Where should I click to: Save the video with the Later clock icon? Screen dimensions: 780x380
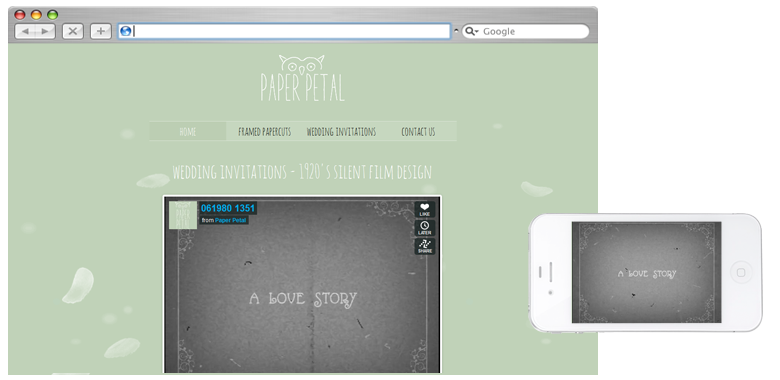pos(425,228)
